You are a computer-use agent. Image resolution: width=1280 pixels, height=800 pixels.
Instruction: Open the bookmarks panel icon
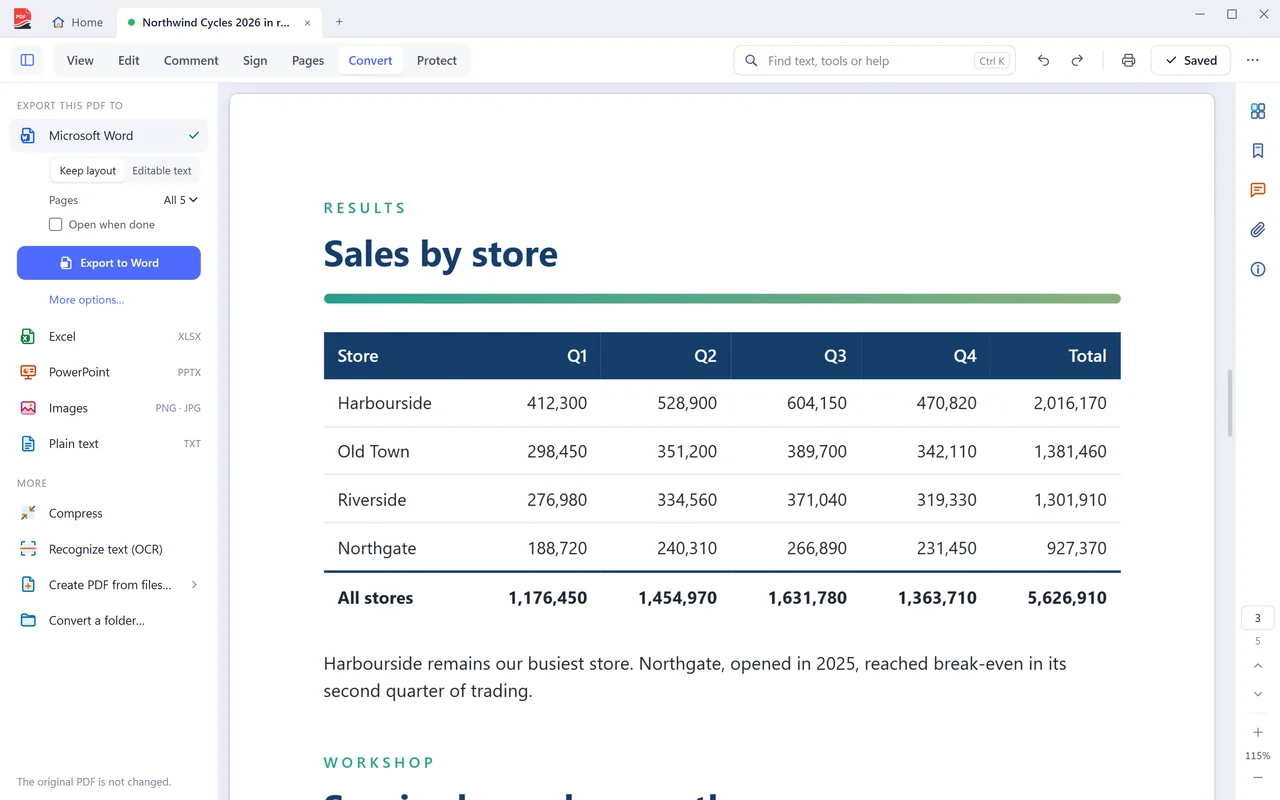click(x=1258, y=151)
